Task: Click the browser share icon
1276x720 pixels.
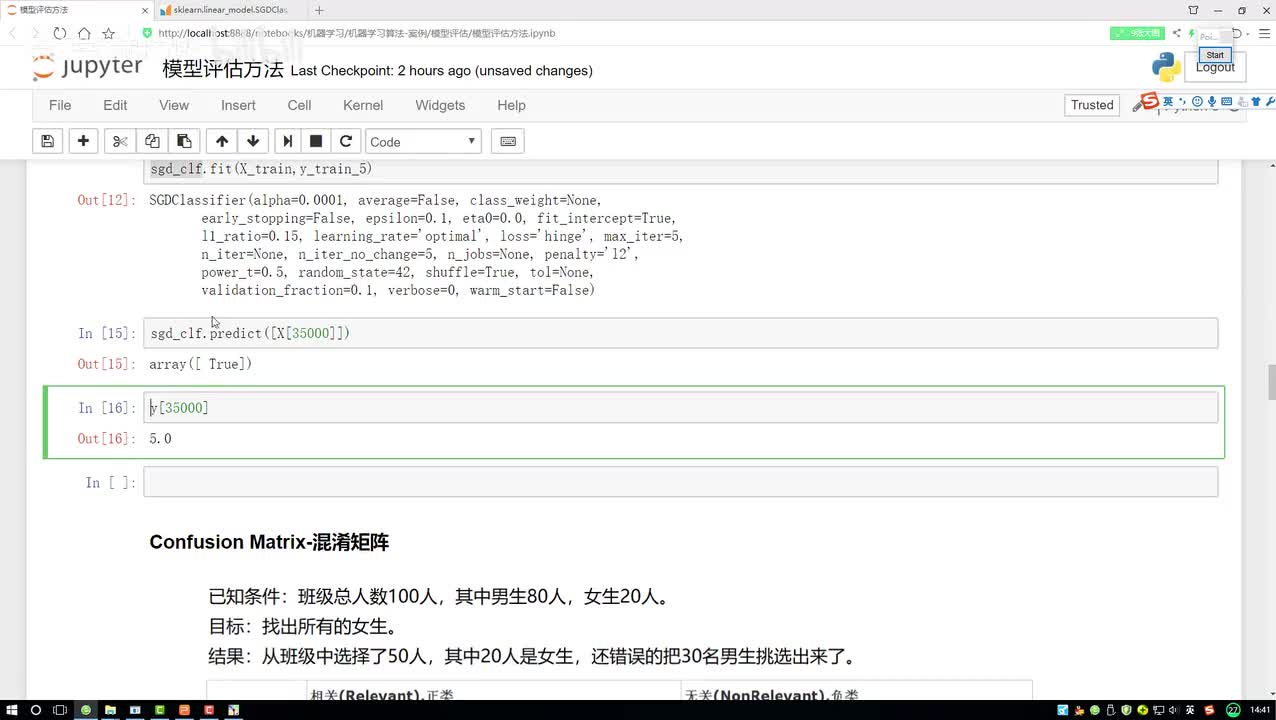Action: [x=1178, y=33]
